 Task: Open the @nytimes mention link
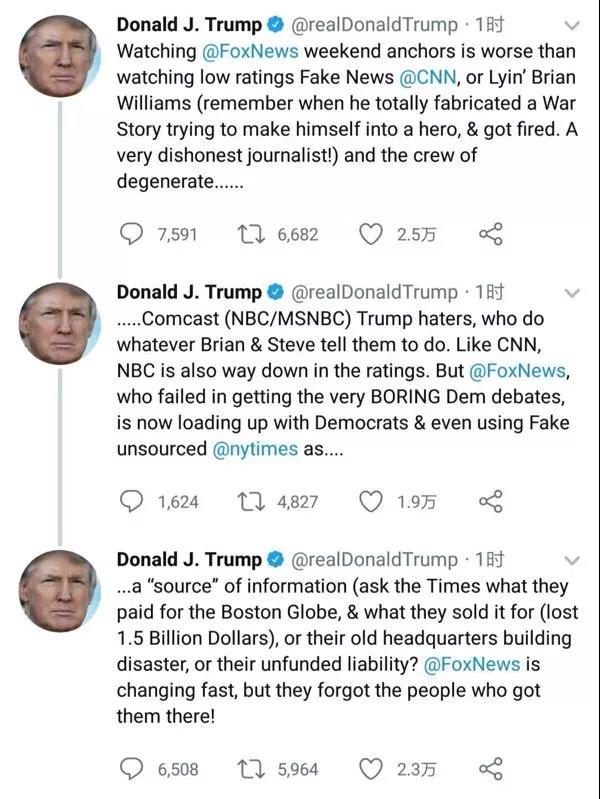pos(255,449)
